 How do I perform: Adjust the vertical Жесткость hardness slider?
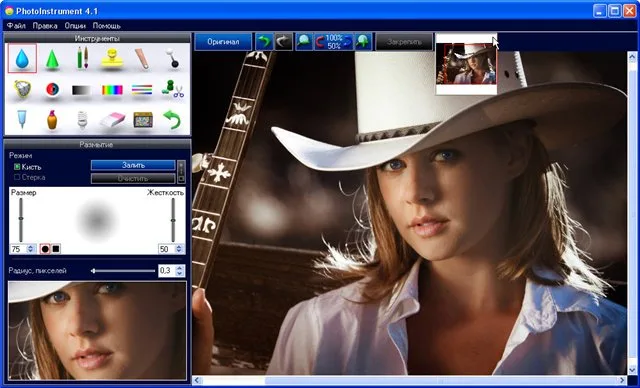point(173,219)
